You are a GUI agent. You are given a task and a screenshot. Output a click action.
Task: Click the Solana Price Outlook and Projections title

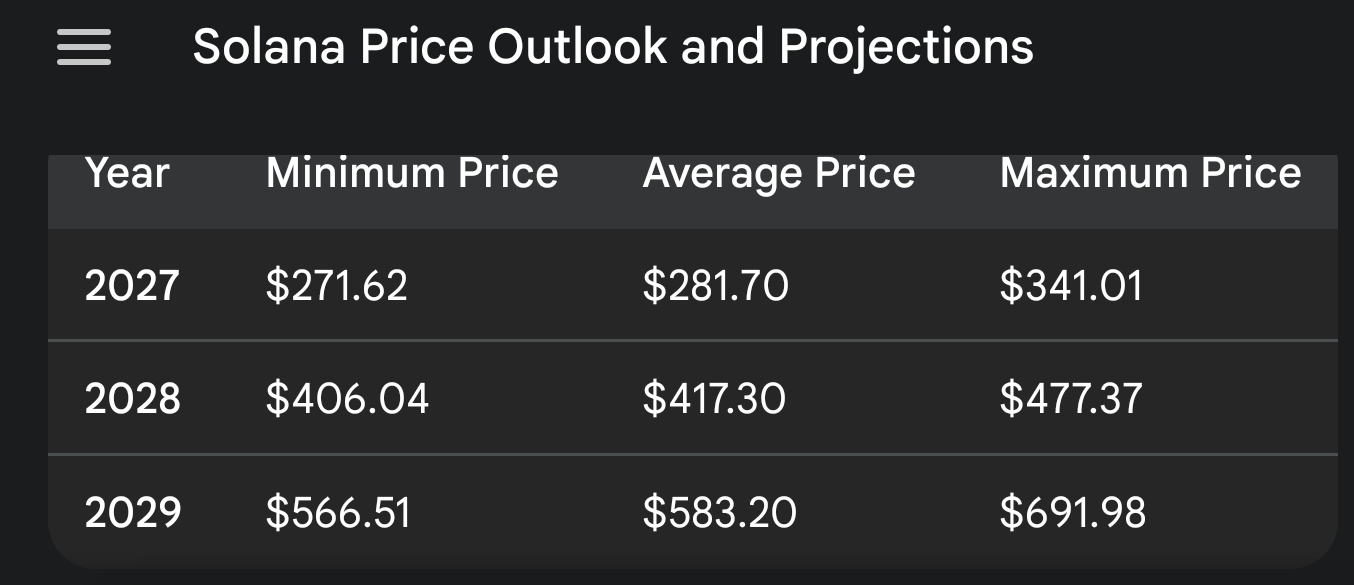pyautogui.click(x=612, y=47)
